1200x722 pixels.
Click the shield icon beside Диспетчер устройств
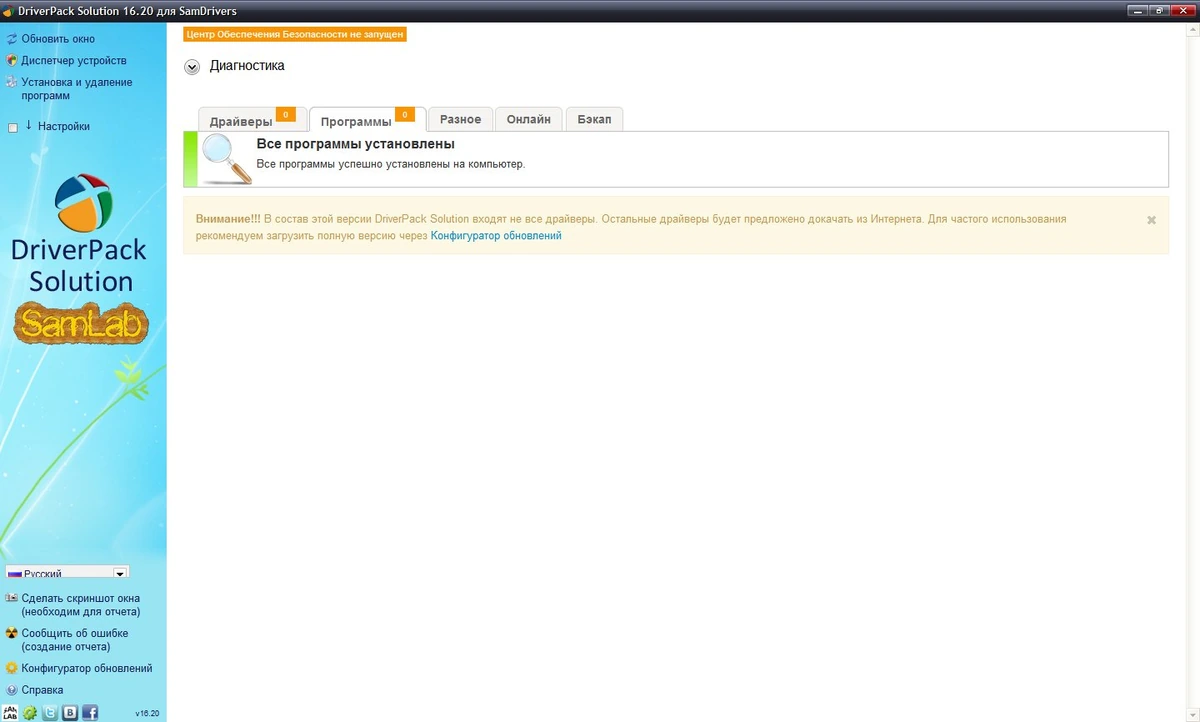coord(11,60)
